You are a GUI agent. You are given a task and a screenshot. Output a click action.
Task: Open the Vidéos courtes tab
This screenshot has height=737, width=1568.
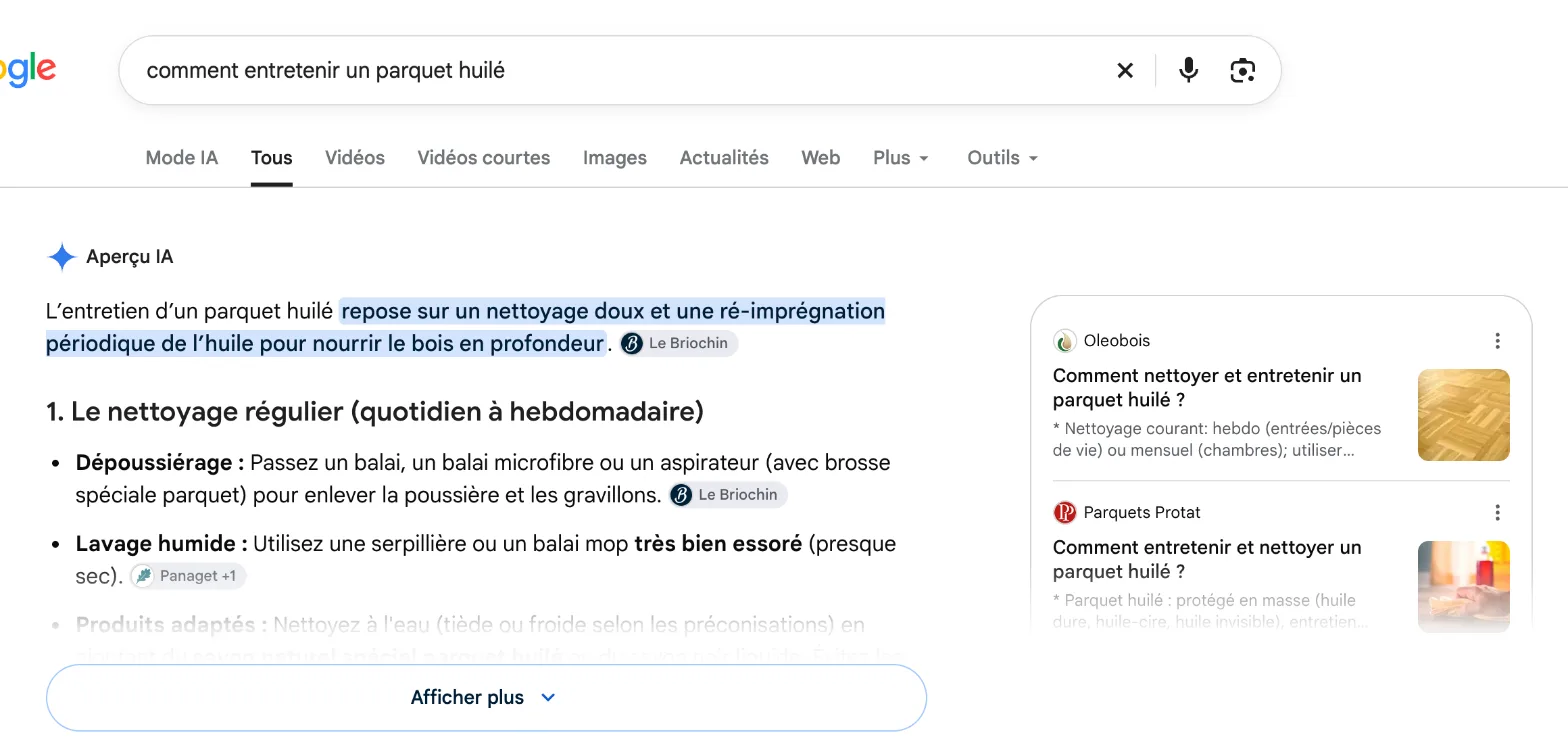pos(484,158)
